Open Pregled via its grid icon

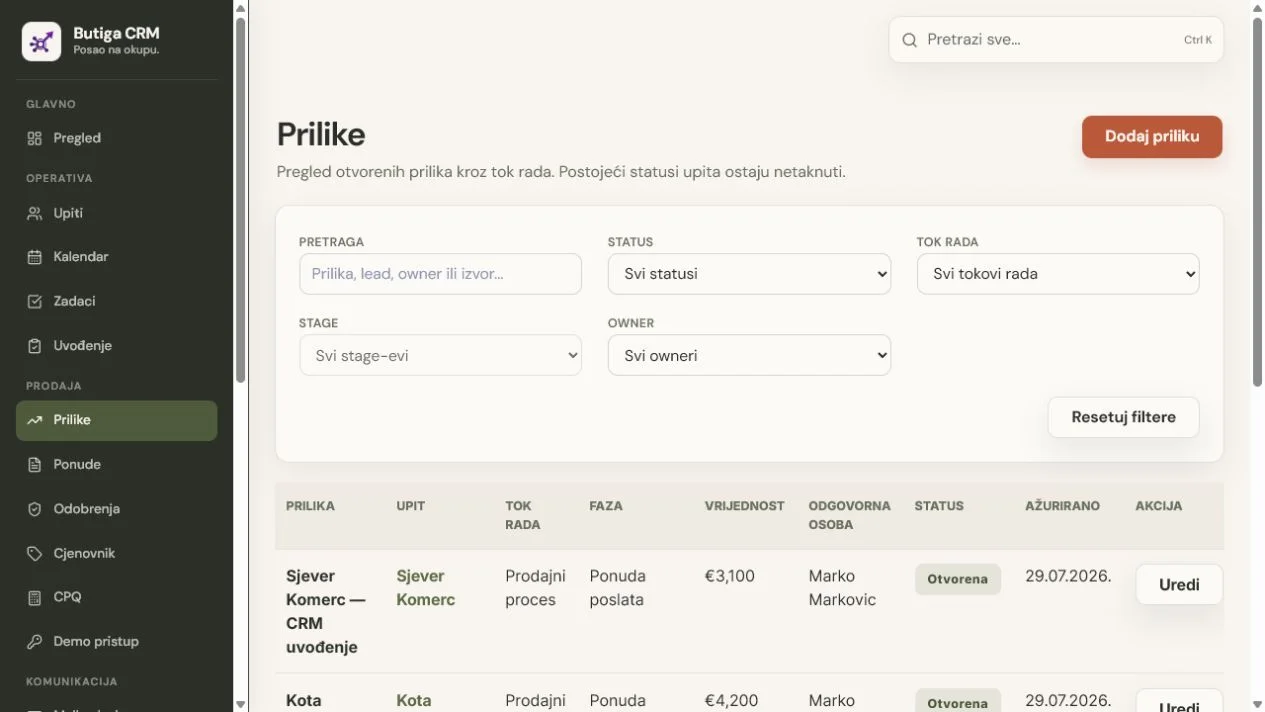tap(35, 138)
